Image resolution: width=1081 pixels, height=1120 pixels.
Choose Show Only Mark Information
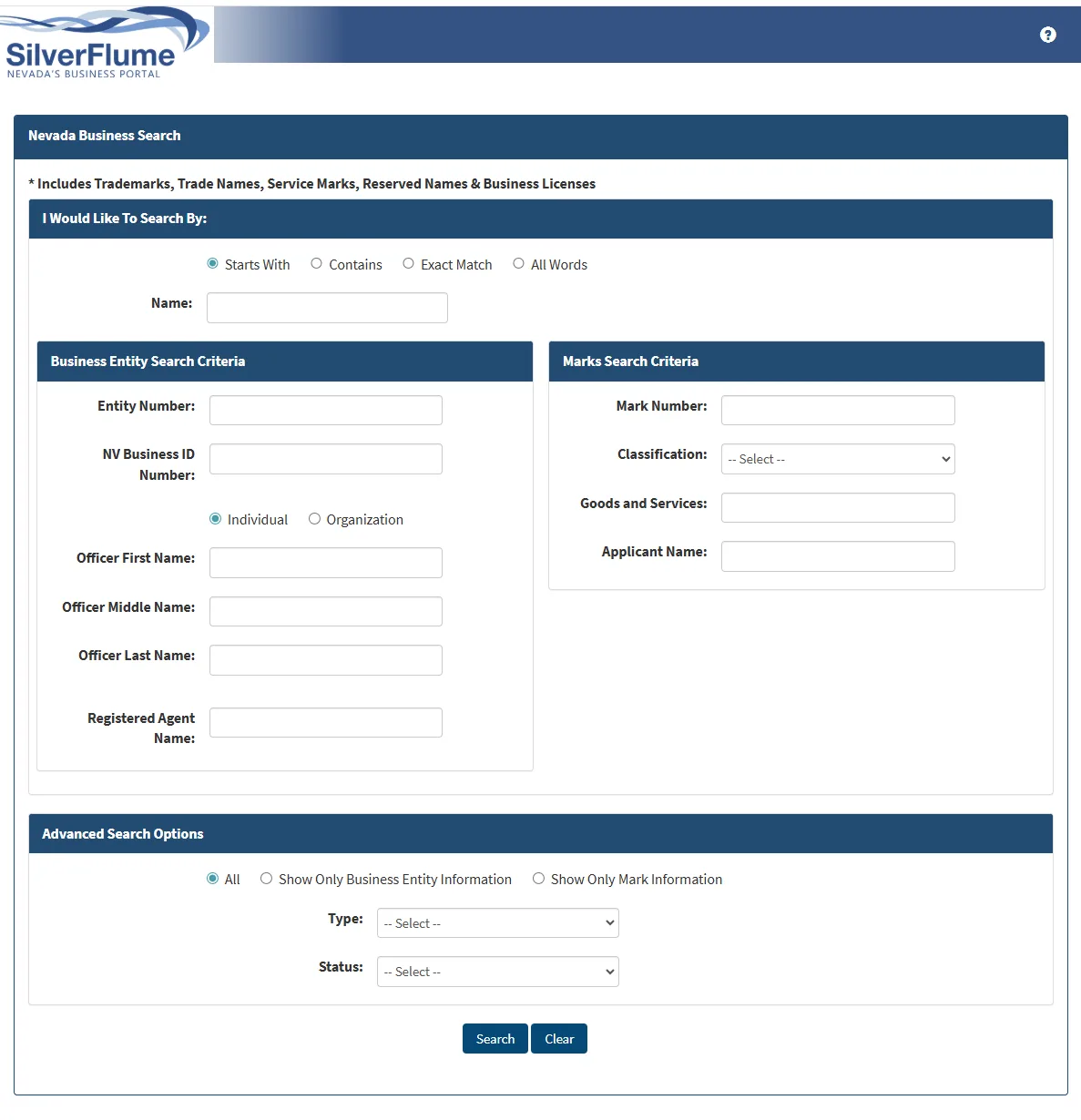click(538, 879)
